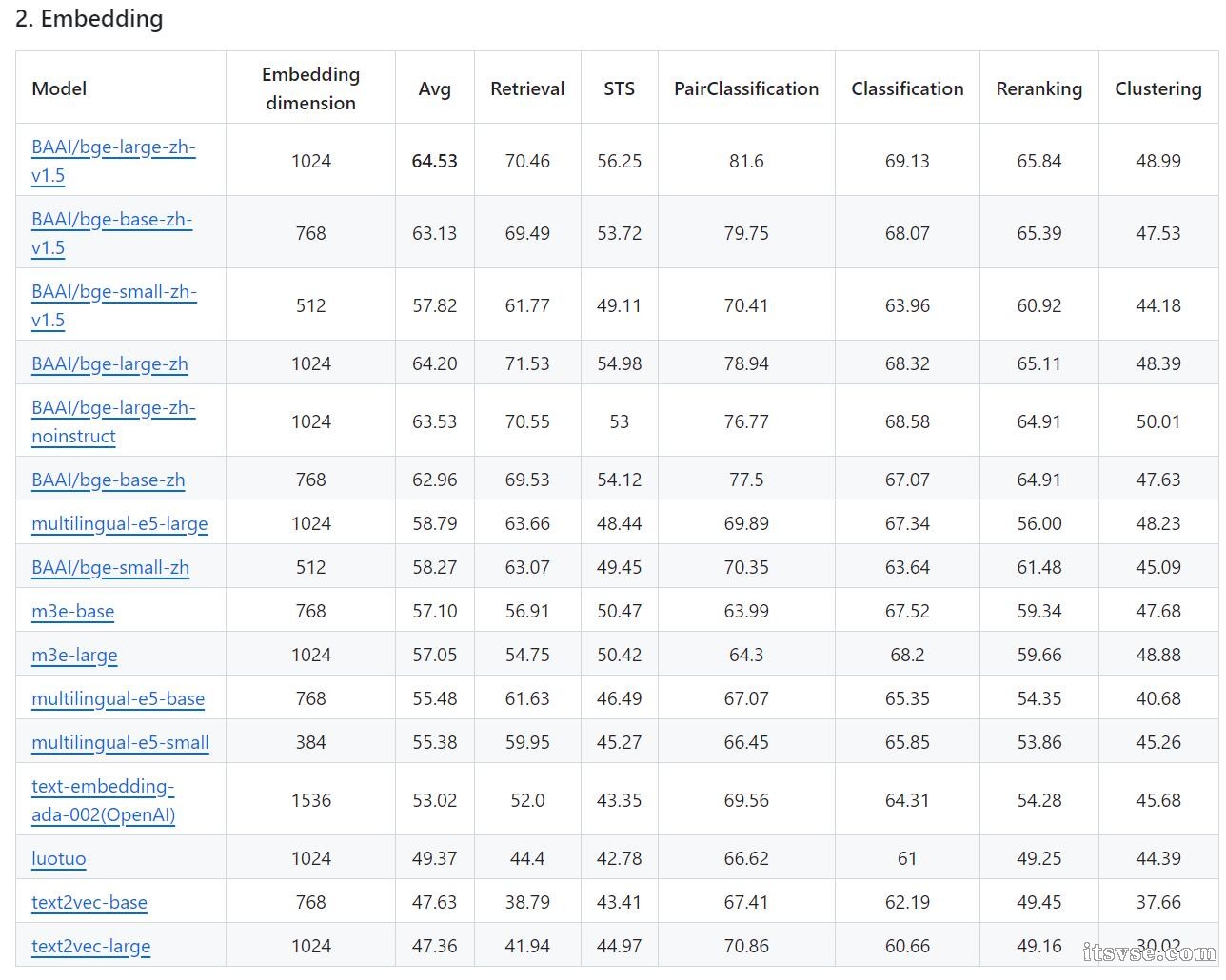Screen dimensions: 1226x980
Task: Select Avg value 62.96
Action: tap(435, 480)
